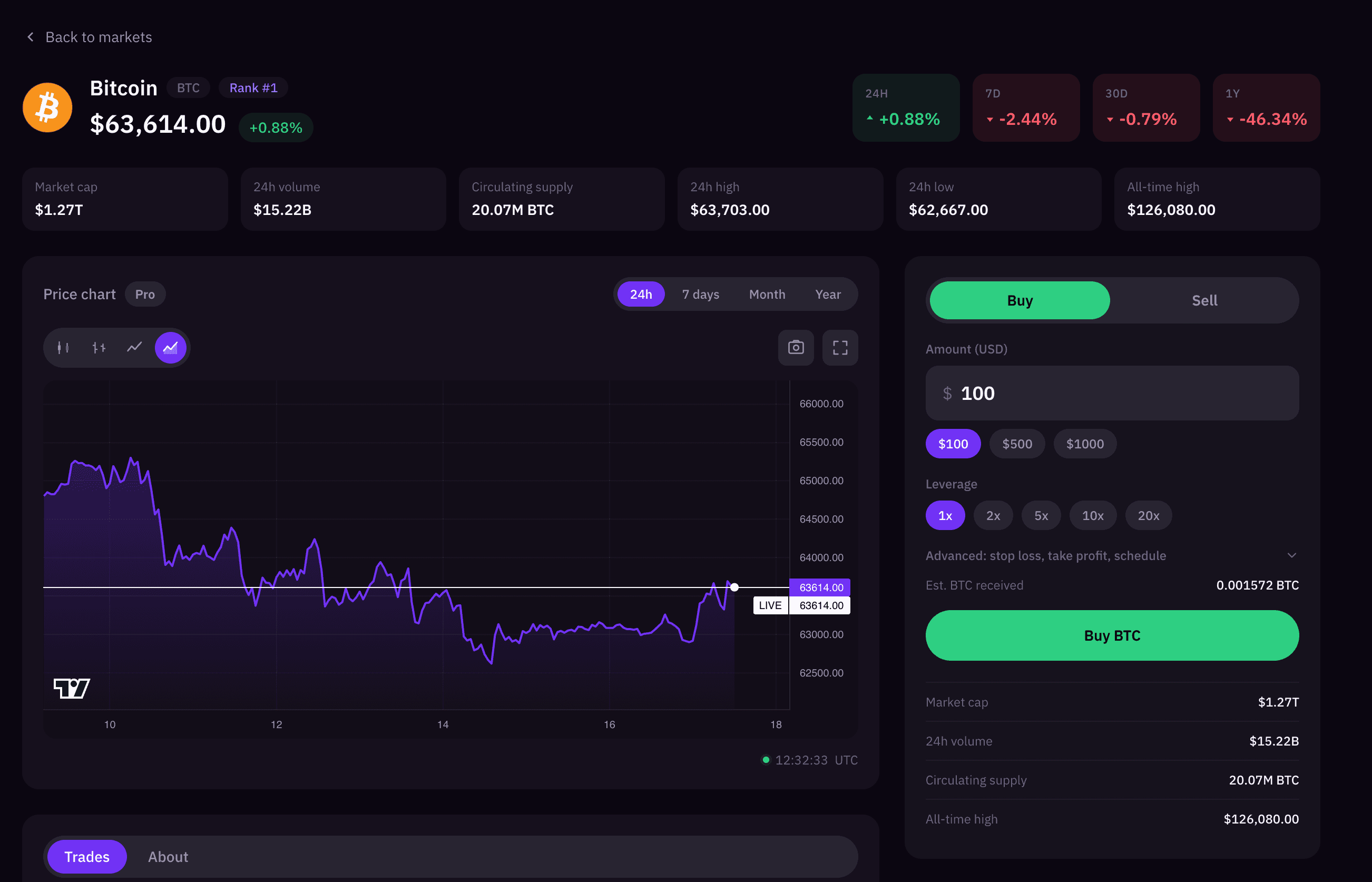Switch to Buy mode

1020,300
